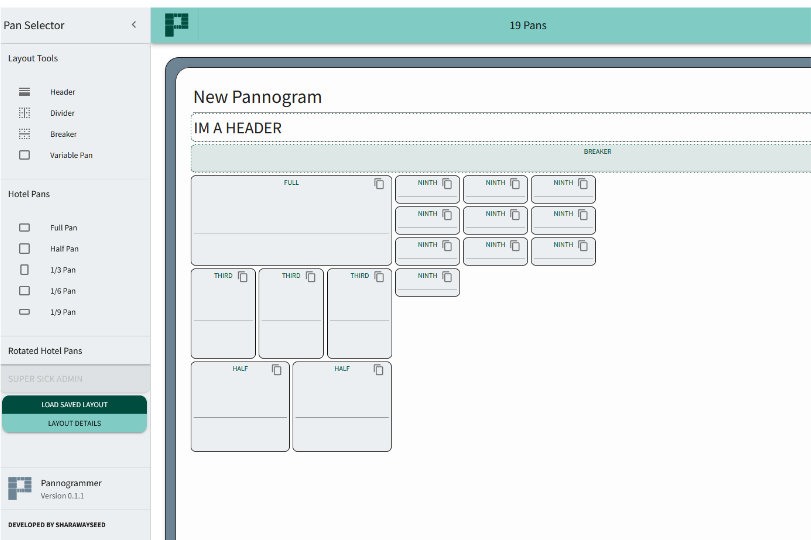Click the New Pannogram title
The width and height of the screenshot is (811, 540).
(x=257, y=97)
